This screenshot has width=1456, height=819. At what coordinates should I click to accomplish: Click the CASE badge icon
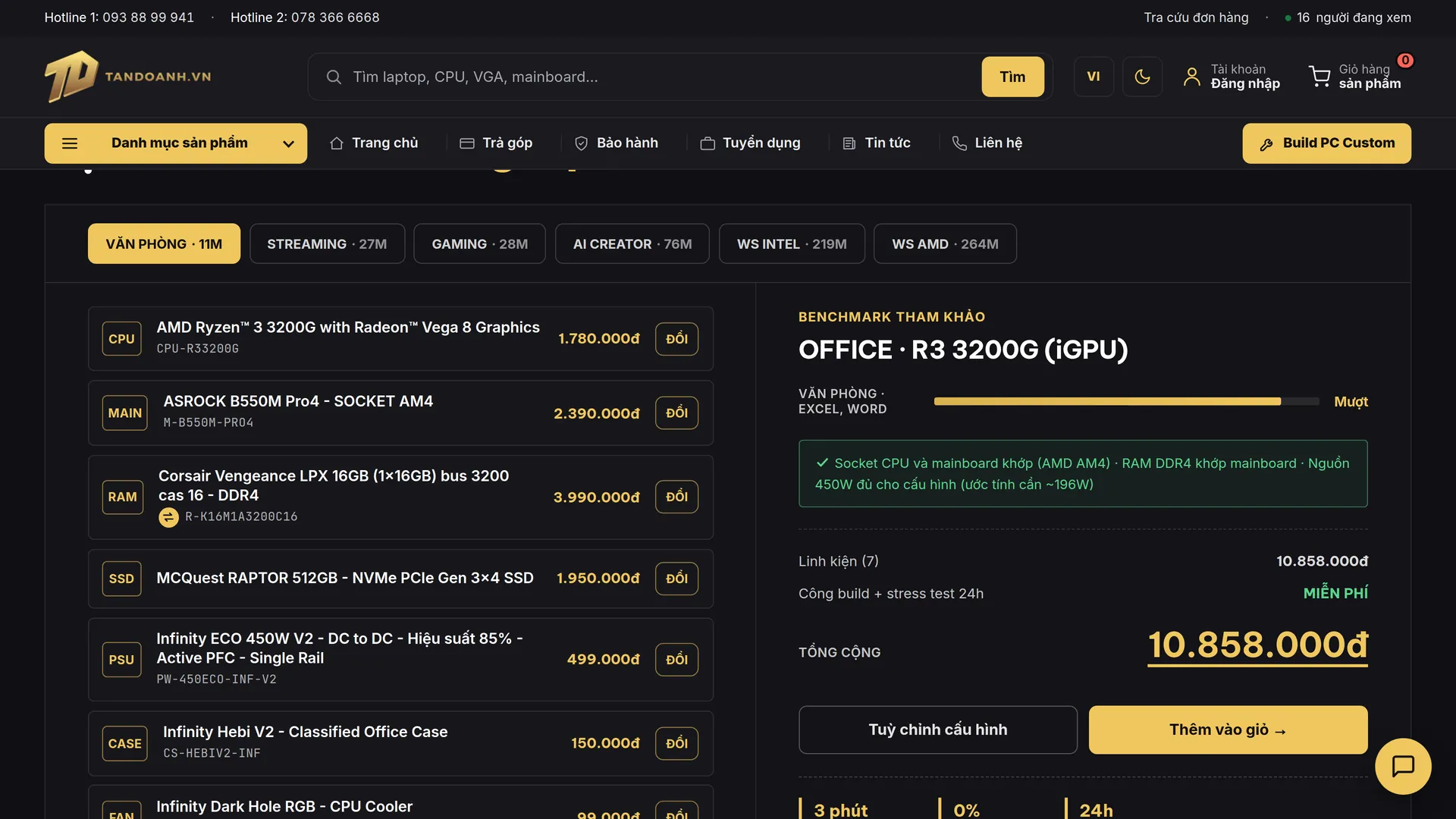(125, 744)
